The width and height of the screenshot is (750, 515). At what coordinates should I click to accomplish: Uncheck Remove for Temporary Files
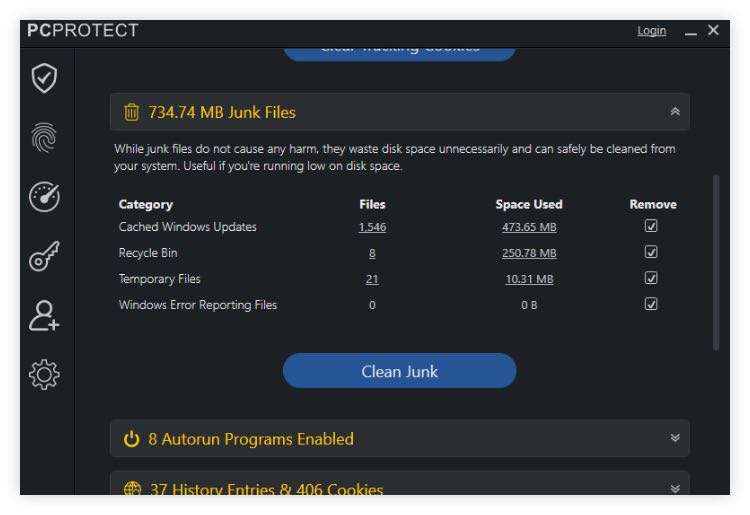(x=651, y=278)
